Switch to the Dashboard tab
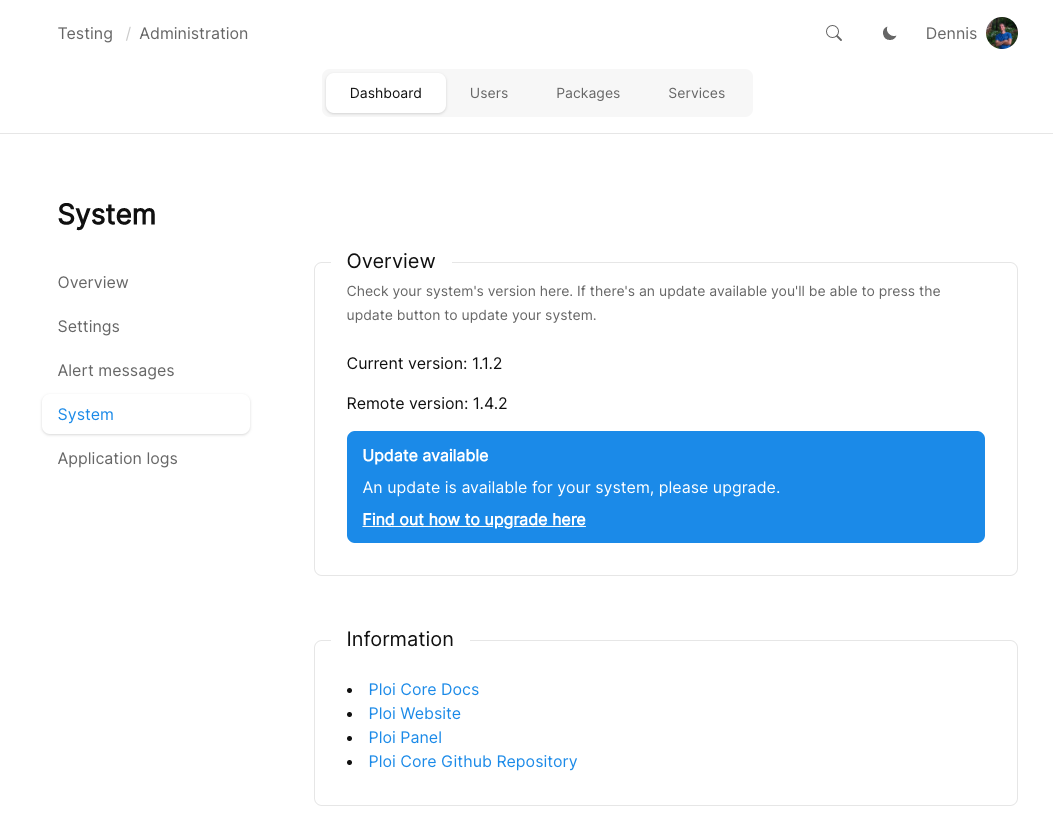The height and width of the screenshot is (834, 1053). click(x=385, y=93)
